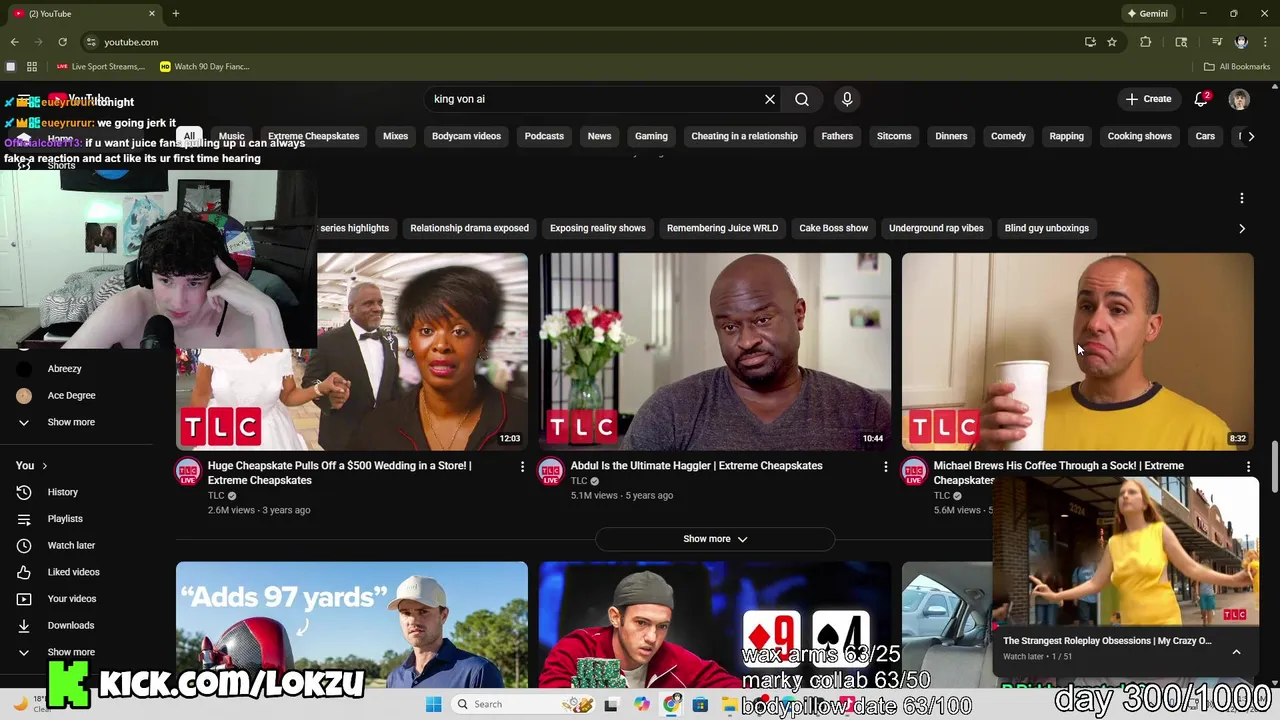Close the YouTube tab
Viewport: 1280px width, 720px height.
(152, 14)
